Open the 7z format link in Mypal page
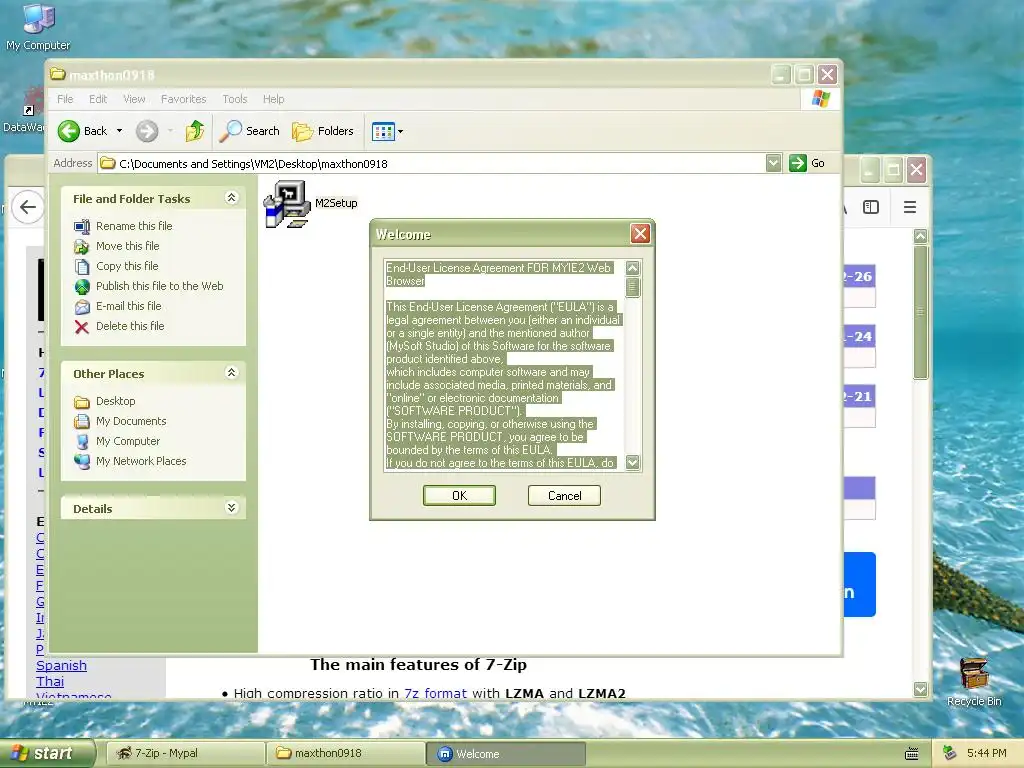This screenshot has width=1024, height=768. point(436,694)
